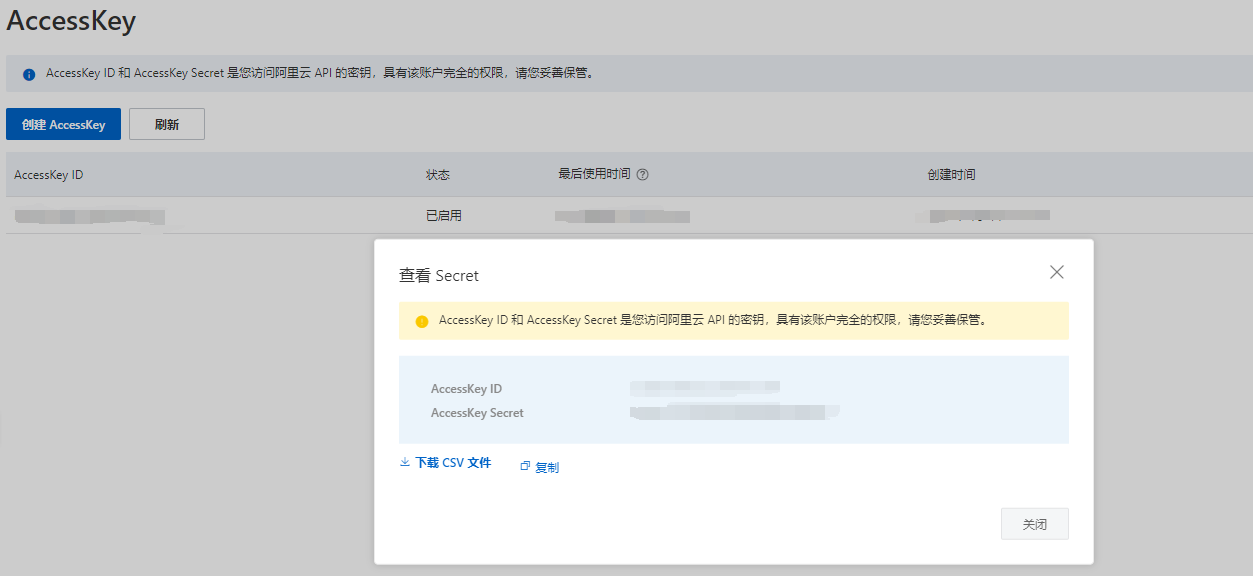Click the help icon next to 最后使用时间
Image resolution: width=1253 pixels, height=576 pixels.
point(642,174)
